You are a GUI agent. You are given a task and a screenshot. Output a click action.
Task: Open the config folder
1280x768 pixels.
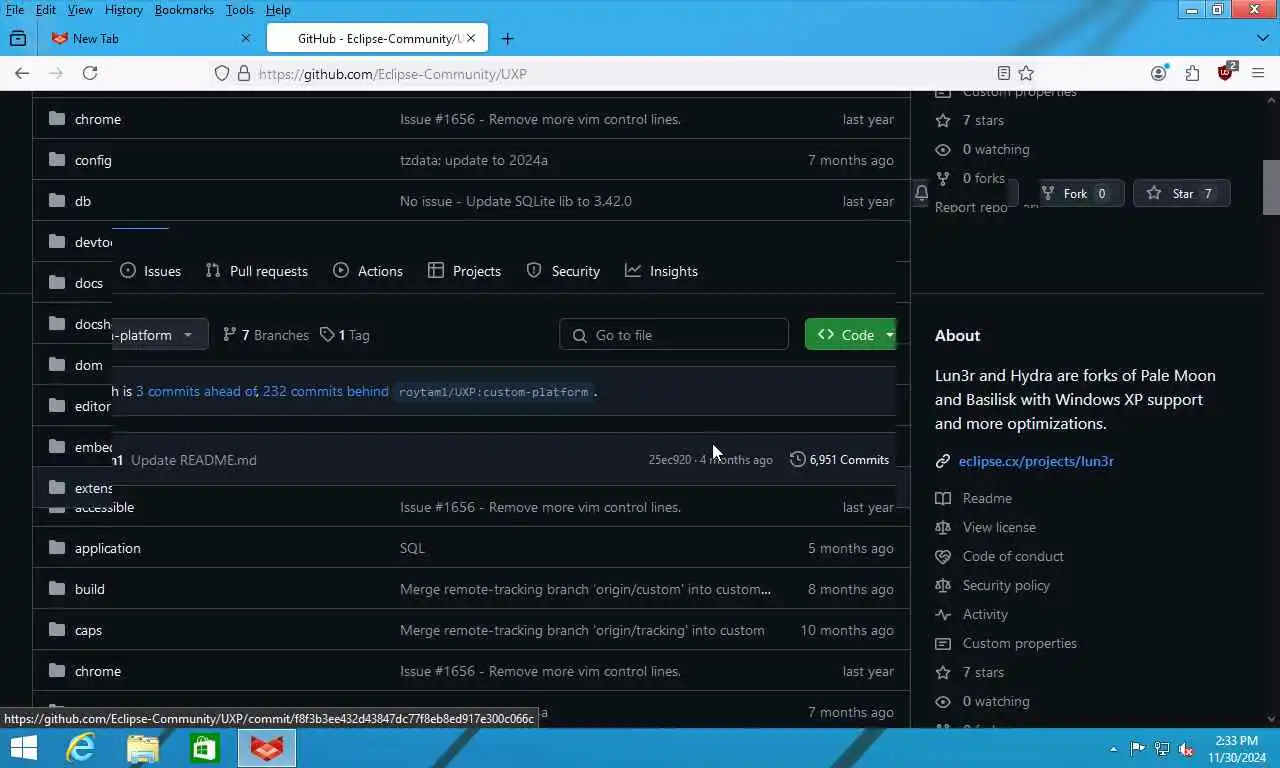click(x=93, y=160)
